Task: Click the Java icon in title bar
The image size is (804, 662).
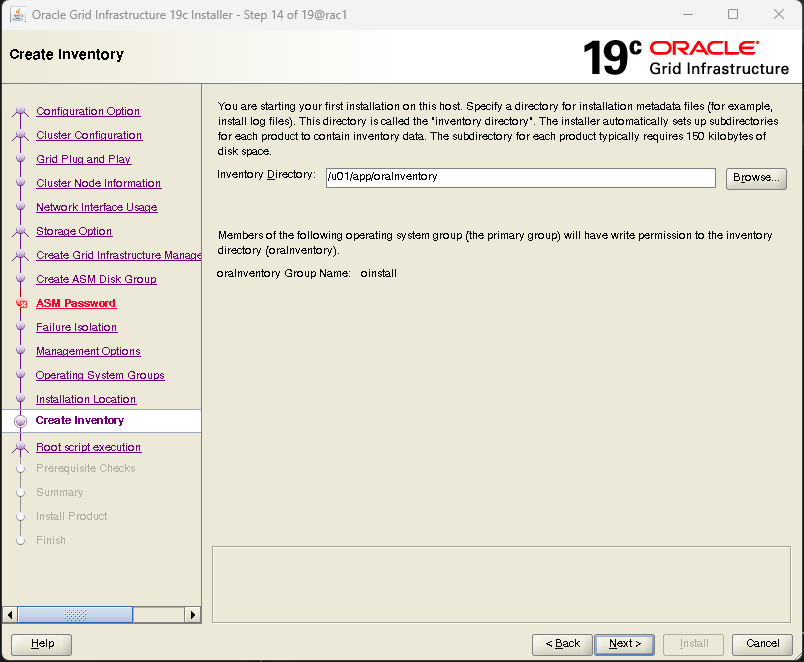Action: 18,14
